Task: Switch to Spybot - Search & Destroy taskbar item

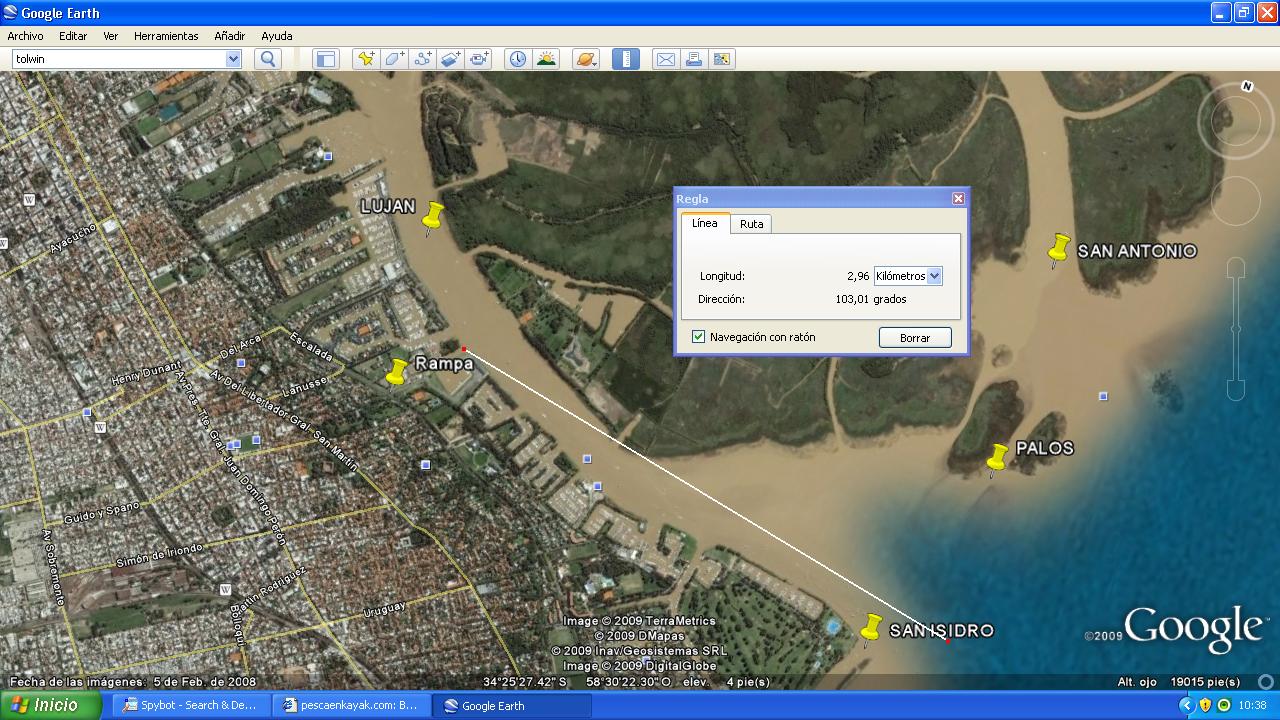Action: pos(190,705)
